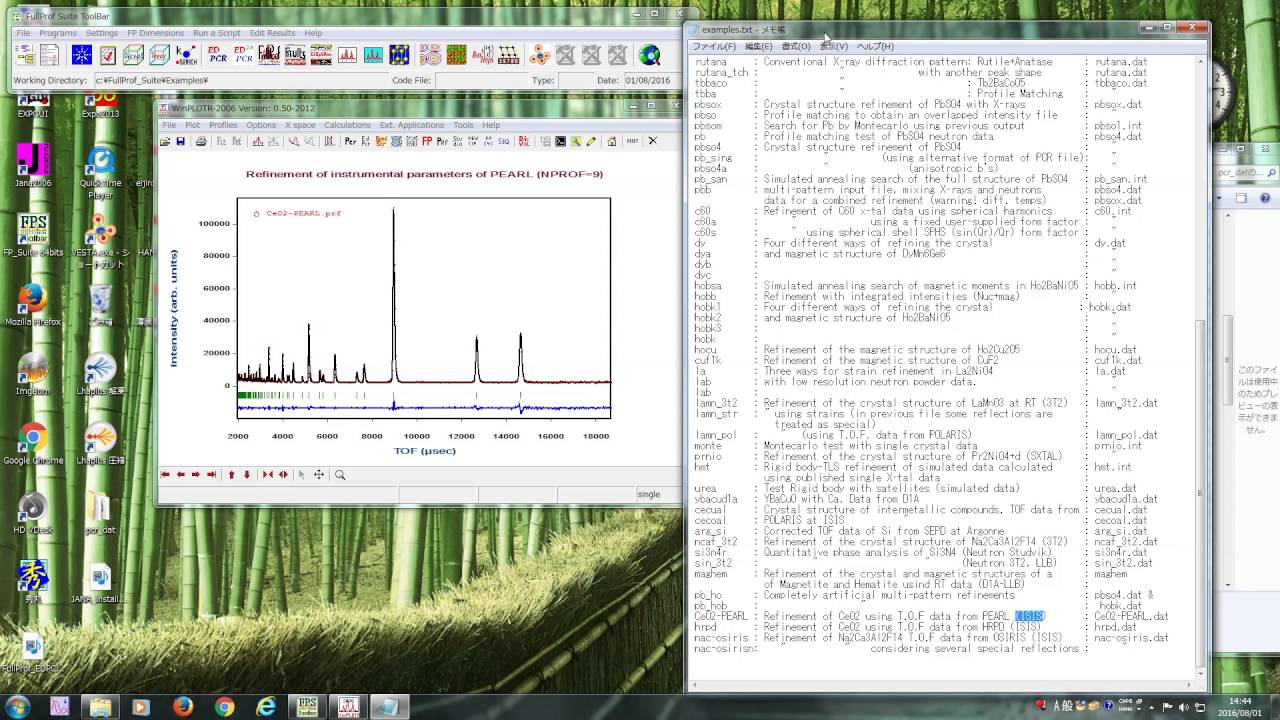Click the printer icon in WinPLOTR toolbar
Image resolution: width=1280 pixels, height=720 pixels.
coord(201,141)
